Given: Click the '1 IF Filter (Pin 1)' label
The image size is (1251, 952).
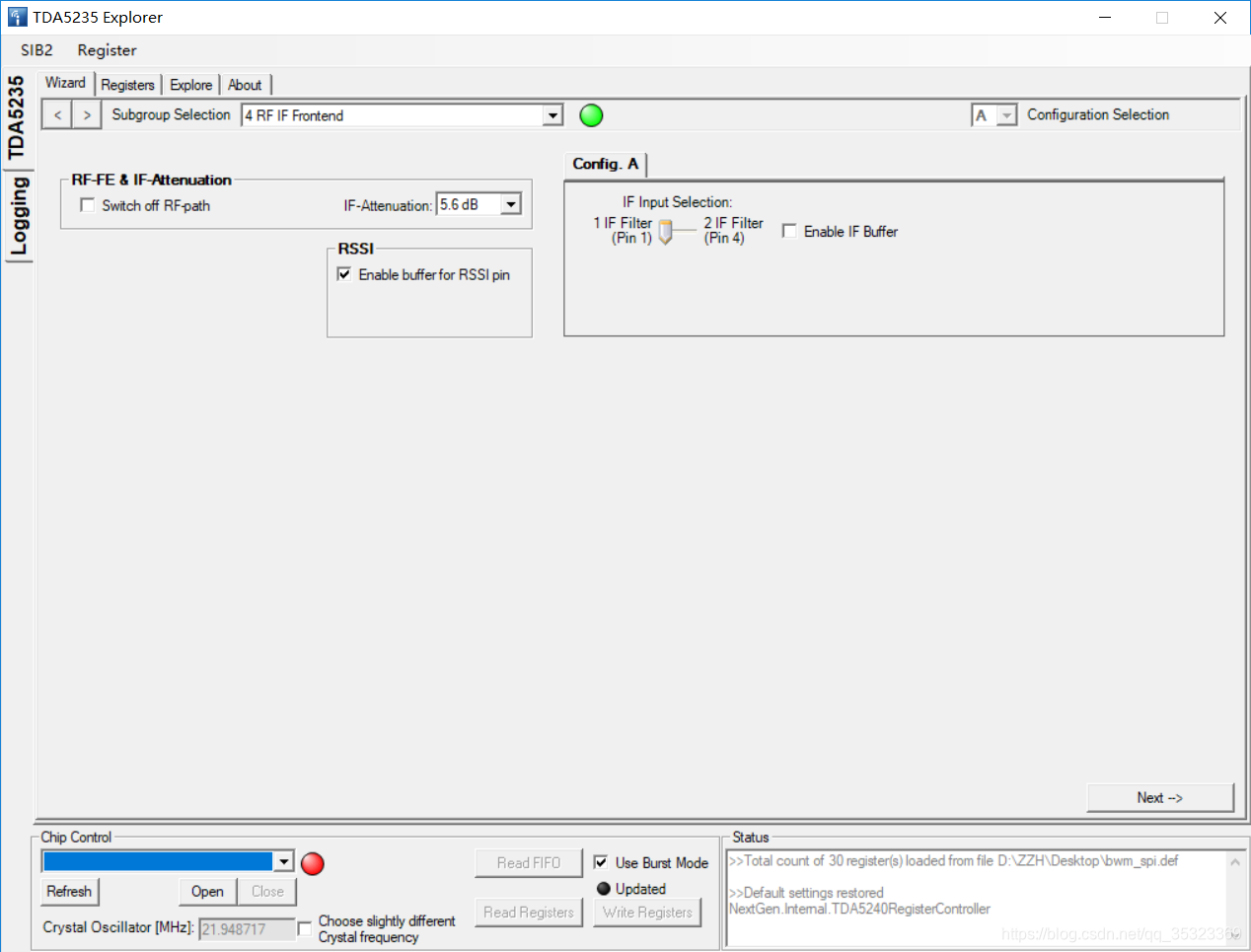Looking at the screenshot, I should (x=623, y=230).
